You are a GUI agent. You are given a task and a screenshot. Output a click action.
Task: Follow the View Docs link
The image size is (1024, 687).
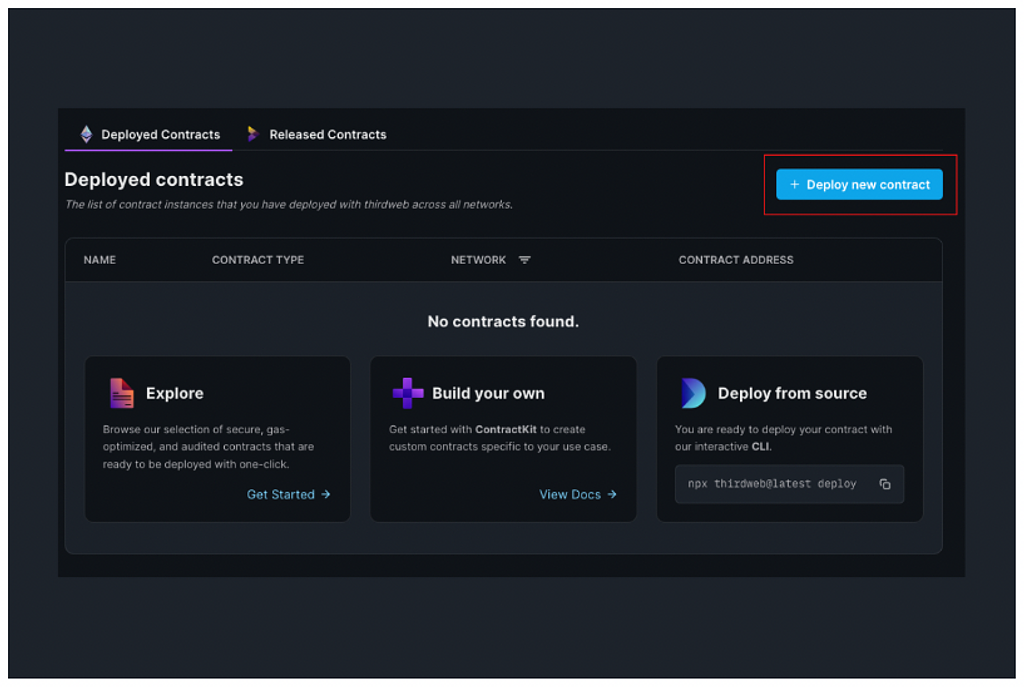point(570,495)
